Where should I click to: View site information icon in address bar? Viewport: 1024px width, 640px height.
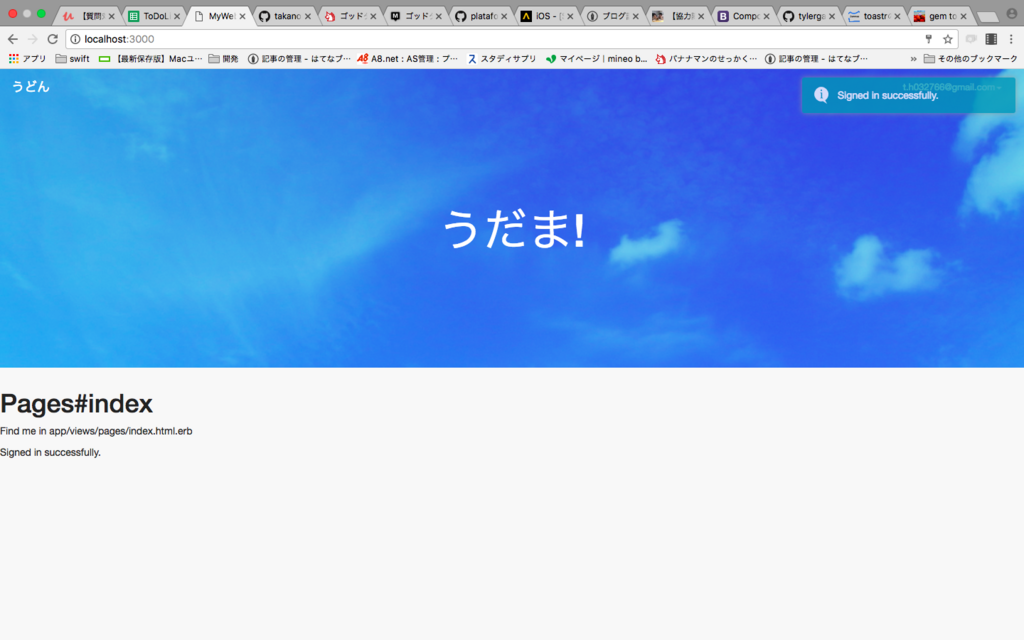[x=76, y=39]
